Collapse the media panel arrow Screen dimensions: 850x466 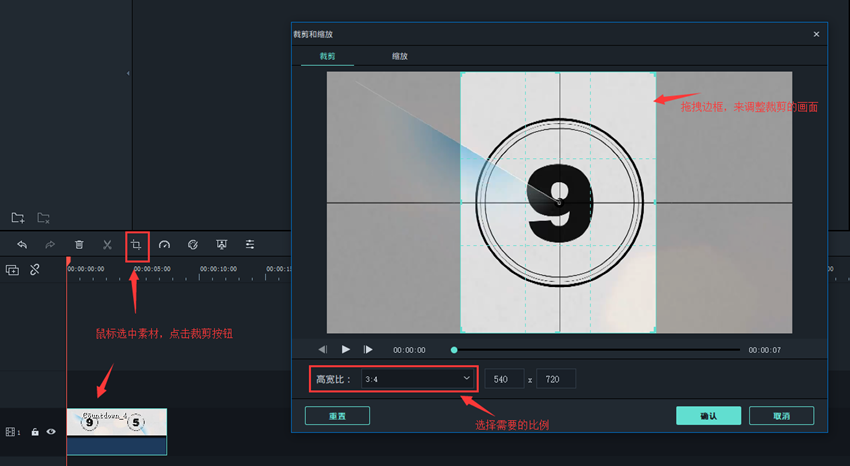(128, 73)
